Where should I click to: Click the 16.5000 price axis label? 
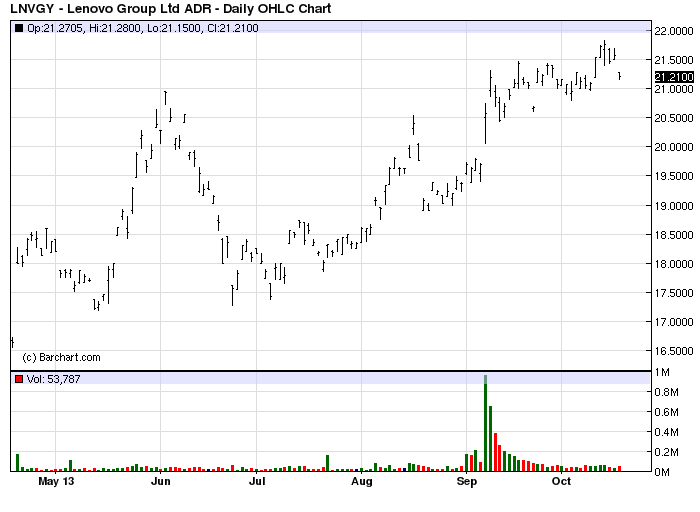pyautogui.click(x=674, y=351)
